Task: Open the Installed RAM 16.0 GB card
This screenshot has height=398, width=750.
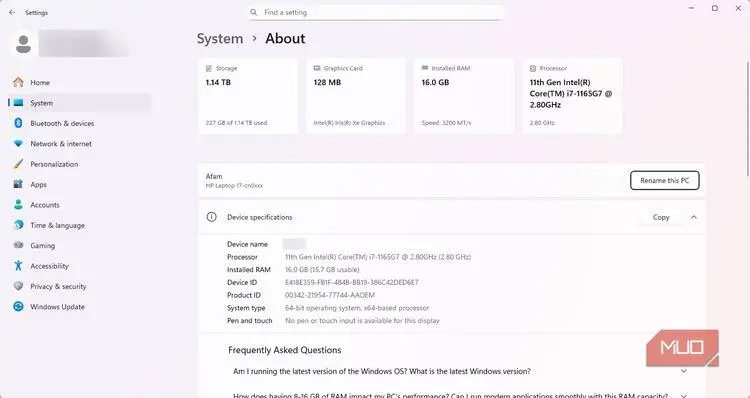Action: click(x=464, y=96)
